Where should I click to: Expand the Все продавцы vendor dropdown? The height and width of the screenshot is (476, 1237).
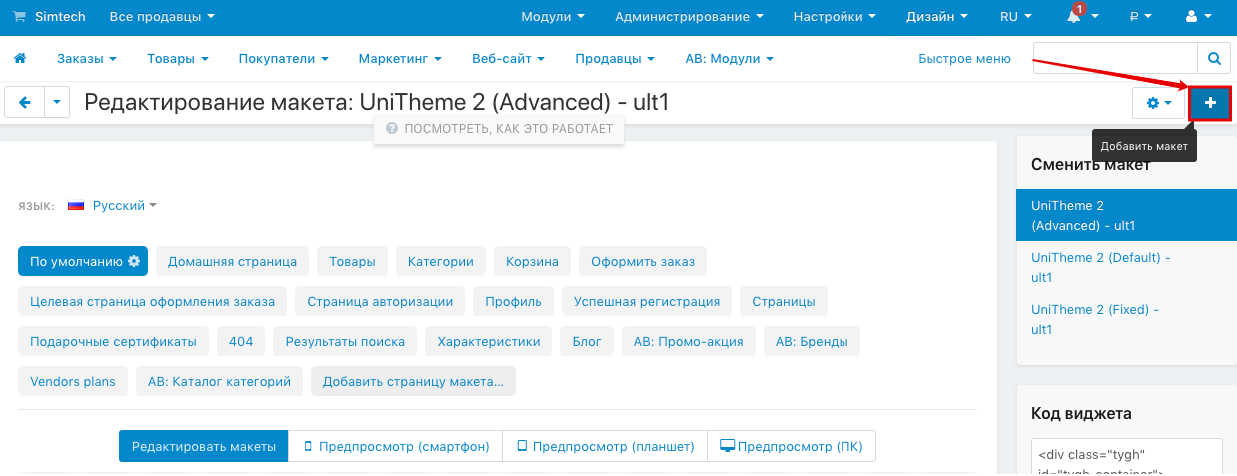(x=161, y=17)
